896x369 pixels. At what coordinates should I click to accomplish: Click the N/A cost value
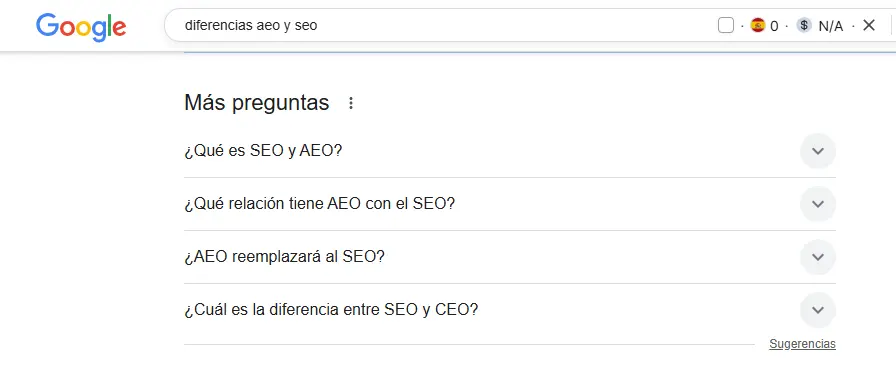(x=831, y=26)
